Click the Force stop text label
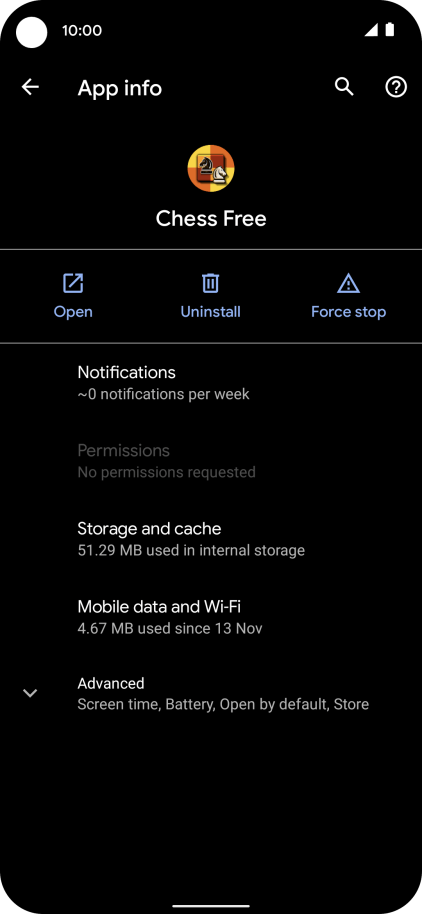Viewport: 422px width, 914px height. [x=349, y=312]
